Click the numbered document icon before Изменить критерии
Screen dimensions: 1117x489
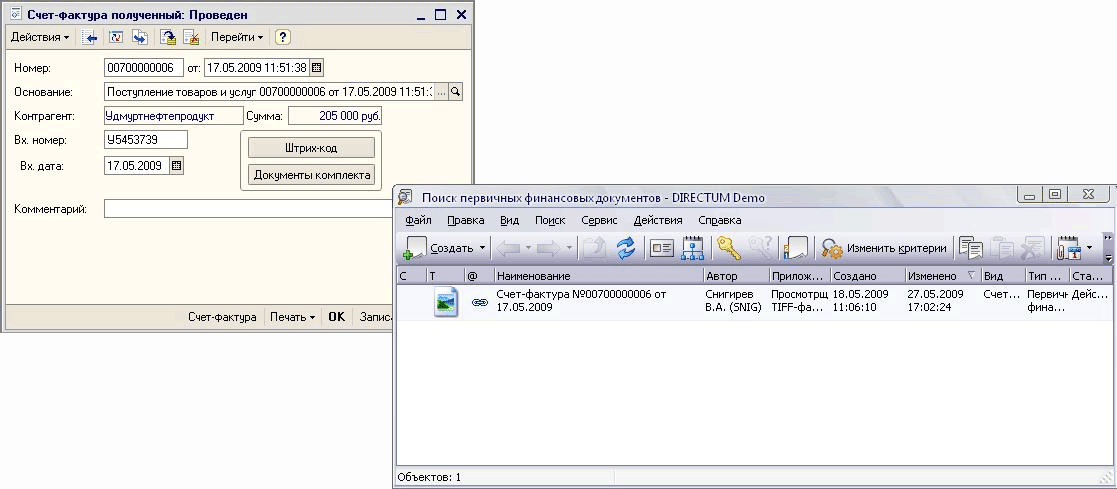point(795,248)
